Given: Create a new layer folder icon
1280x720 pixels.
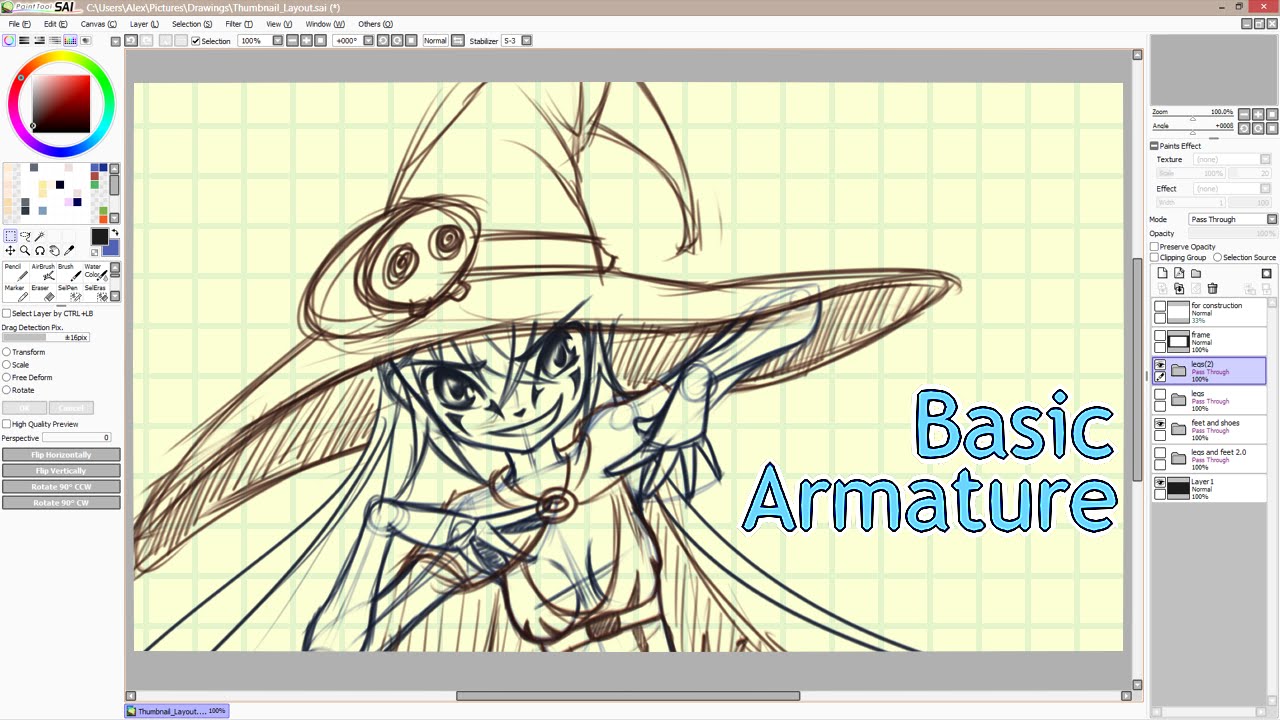Looking at the screenshot, I should (1195, 273).
